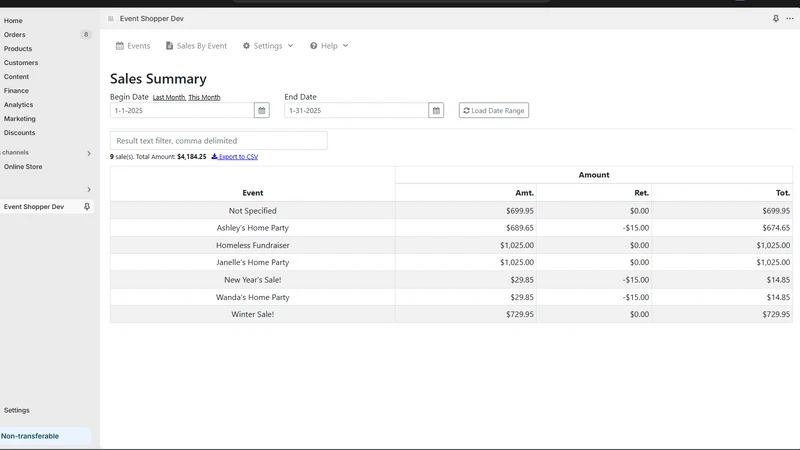
Task: Click the End Date input field
Action: coord(357,110)
